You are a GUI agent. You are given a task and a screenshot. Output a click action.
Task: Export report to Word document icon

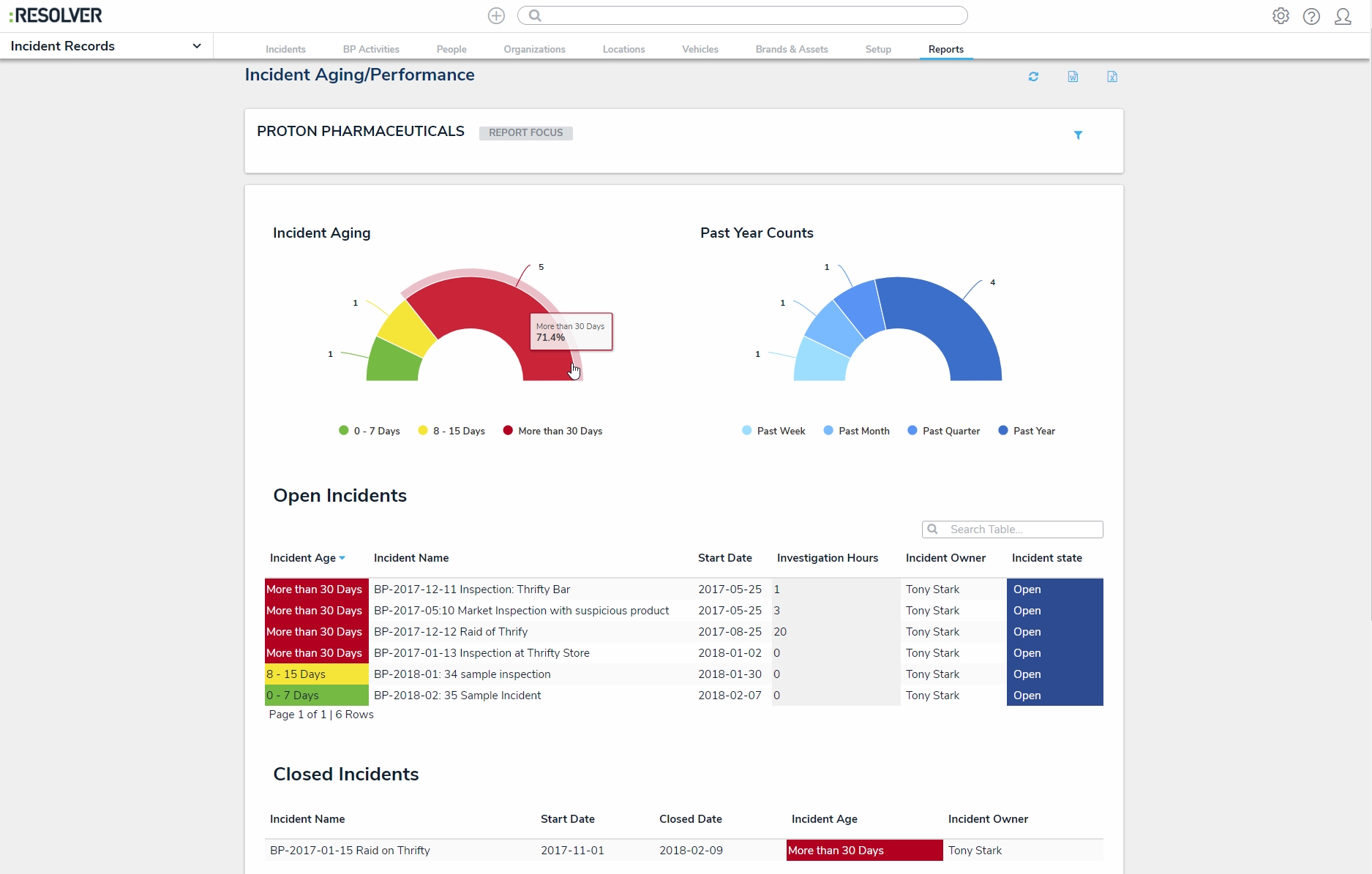(x=1073, y=77)
